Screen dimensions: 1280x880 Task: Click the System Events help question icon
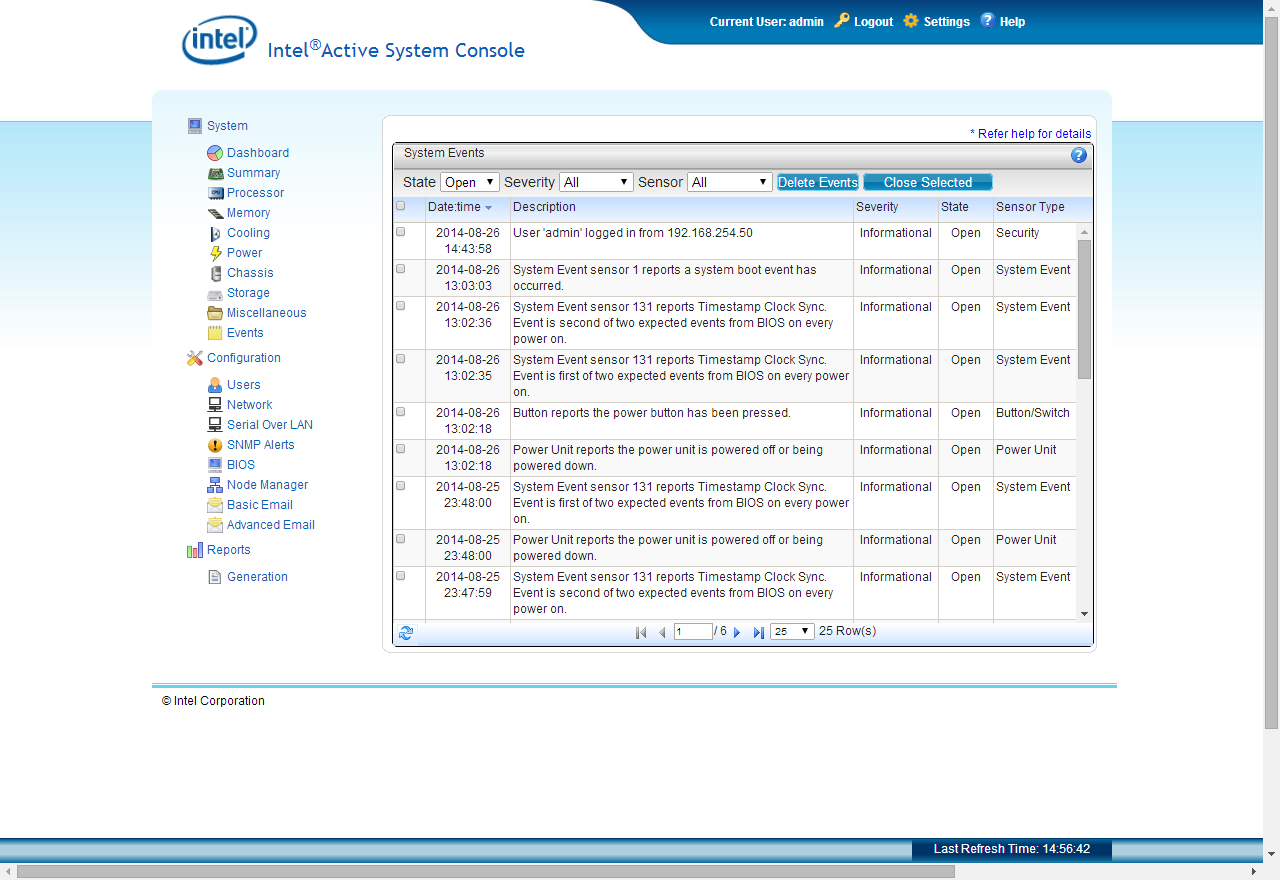click(1079, 155)
